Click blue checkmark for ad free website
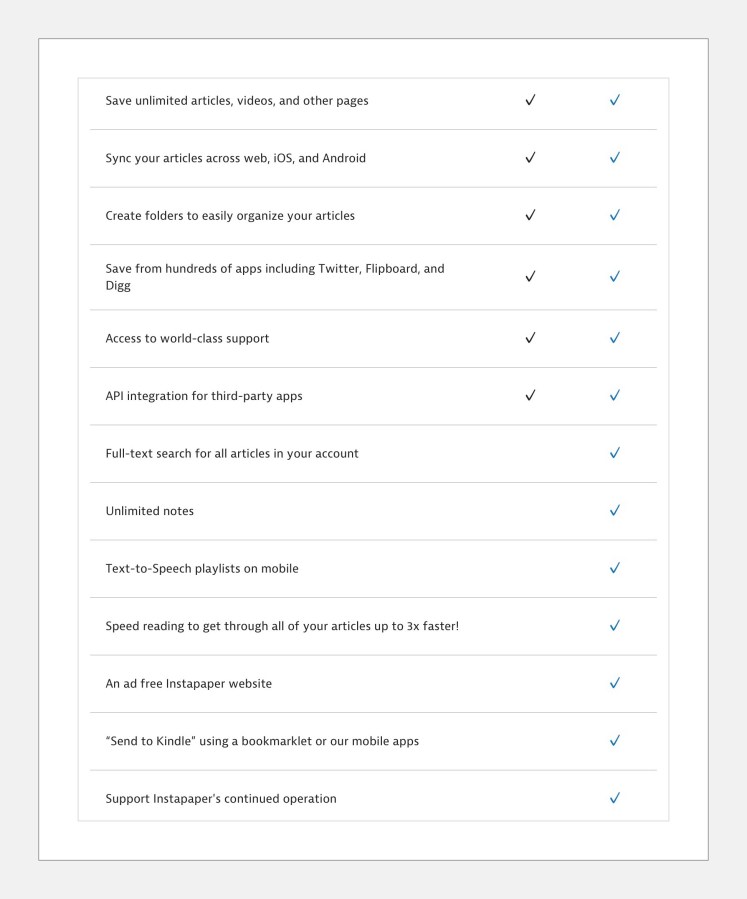The height and width of the screenshot is (899, 747). (x=615, y=683)
